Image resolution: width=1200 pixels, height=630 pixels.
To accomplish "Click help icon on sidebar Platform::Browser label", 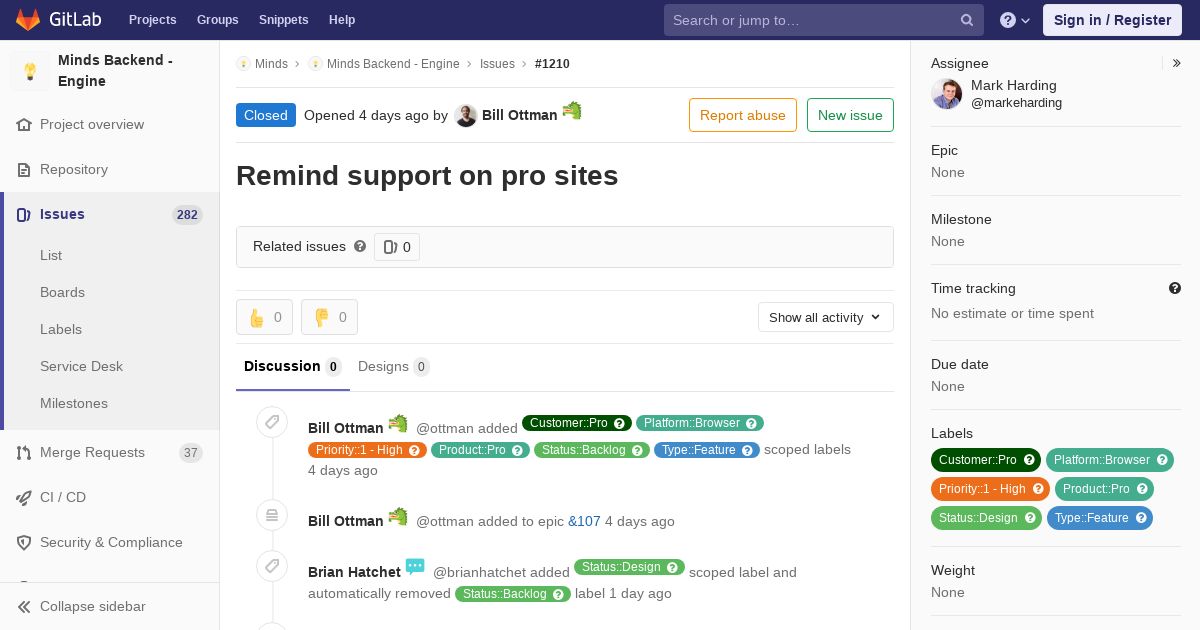I will (x=1163, y=460).
